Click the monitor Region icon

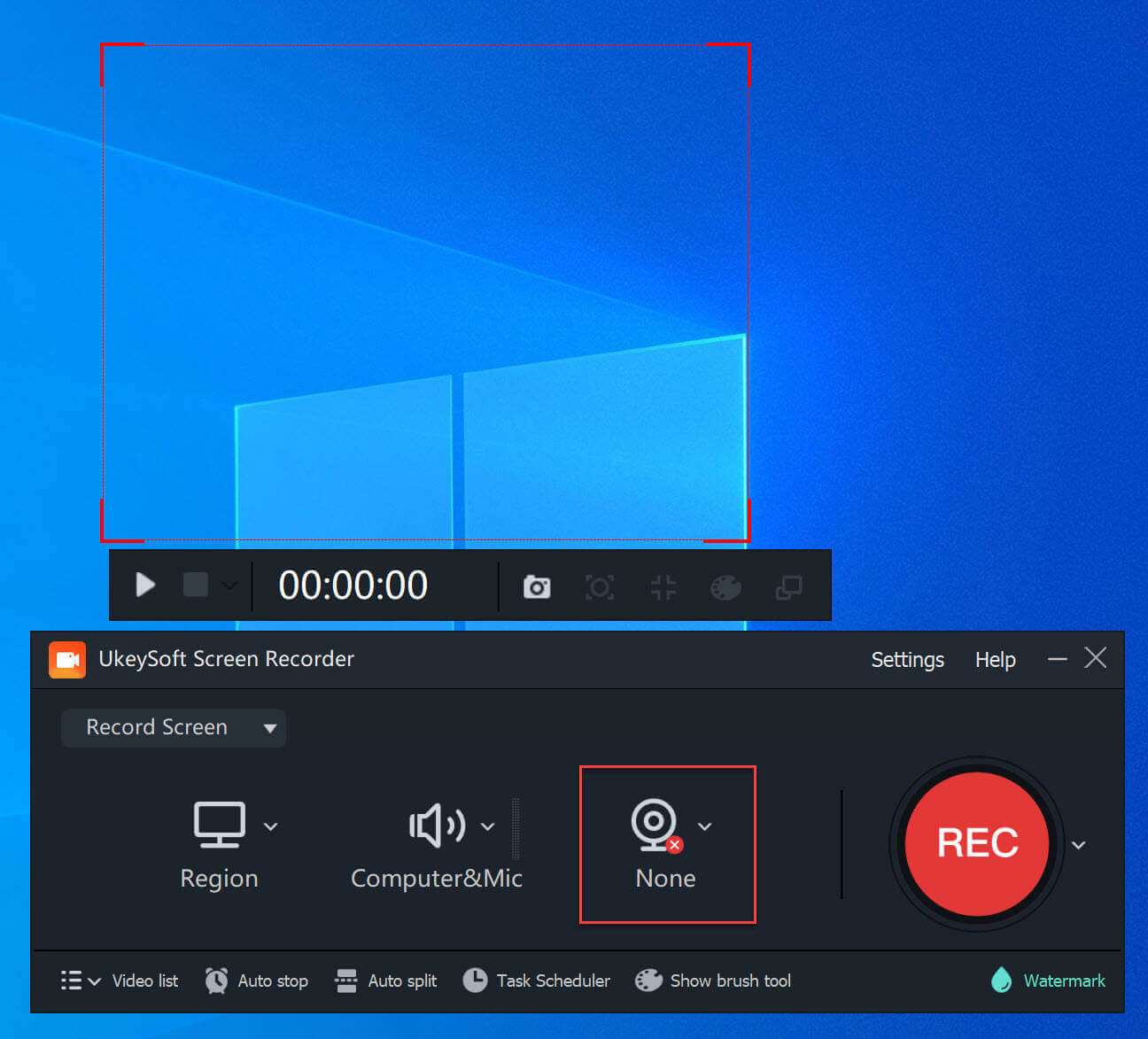pyautogui.click(x=220, y=825)
